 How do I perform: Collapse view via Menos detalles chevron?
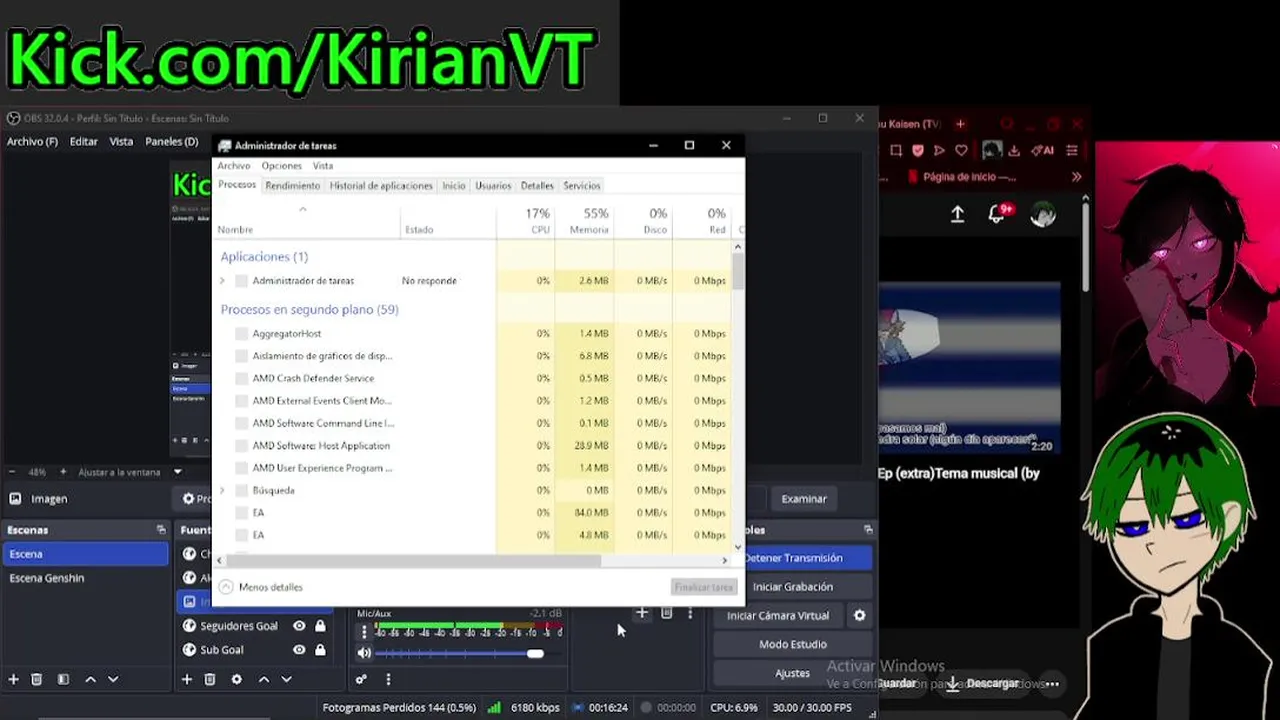[226, 587]
